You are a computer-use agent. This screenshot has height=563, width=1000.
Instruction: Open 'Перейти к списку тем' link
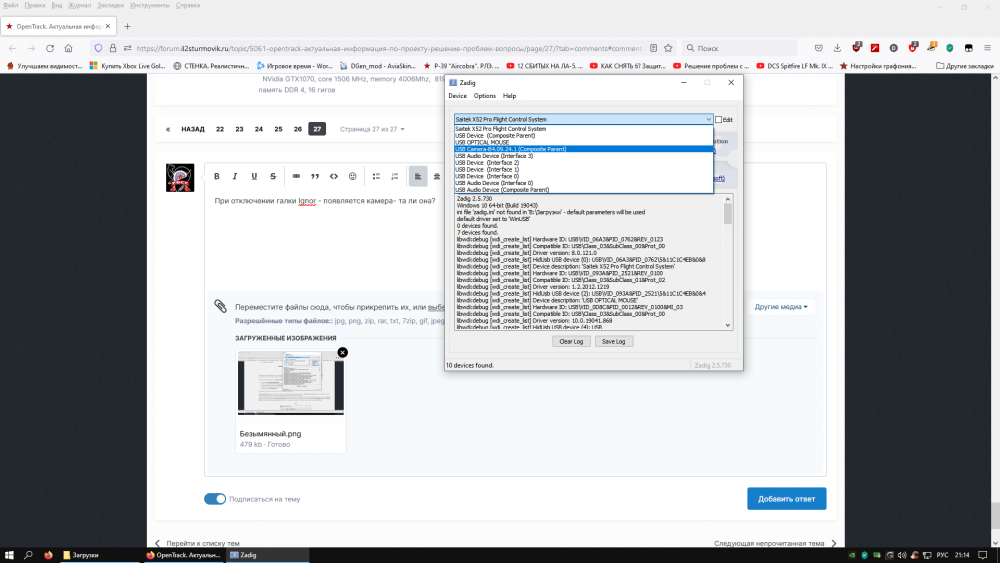[197, 543]
